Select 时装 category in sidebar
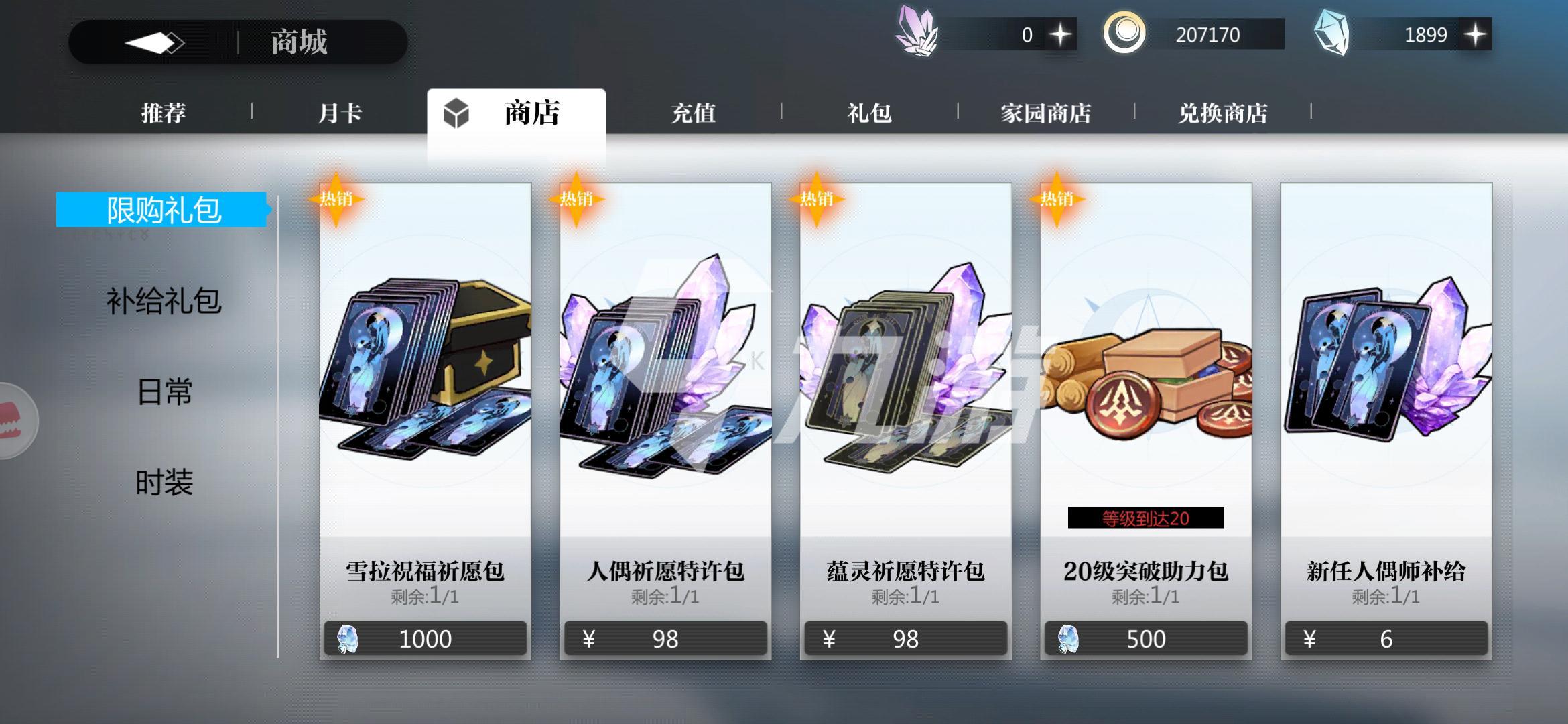1568x724 pixels. [164, 482]
